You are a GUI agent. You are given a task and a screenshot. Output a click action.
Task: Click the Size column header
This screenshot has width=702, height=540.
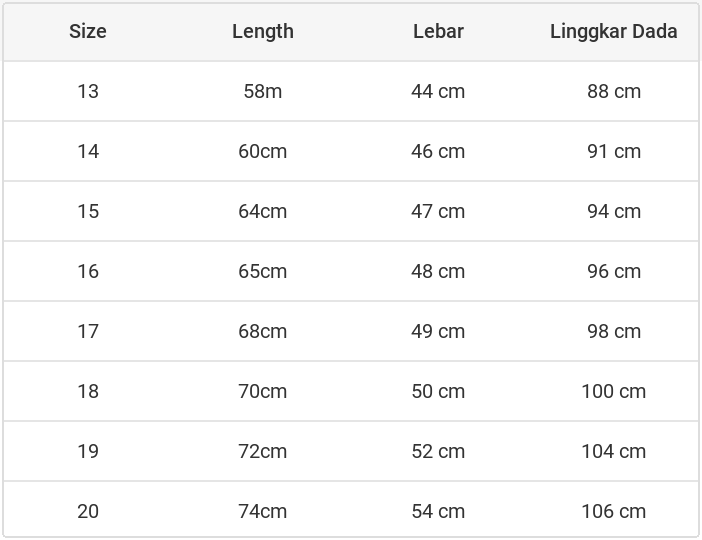(x=88, y=31)
